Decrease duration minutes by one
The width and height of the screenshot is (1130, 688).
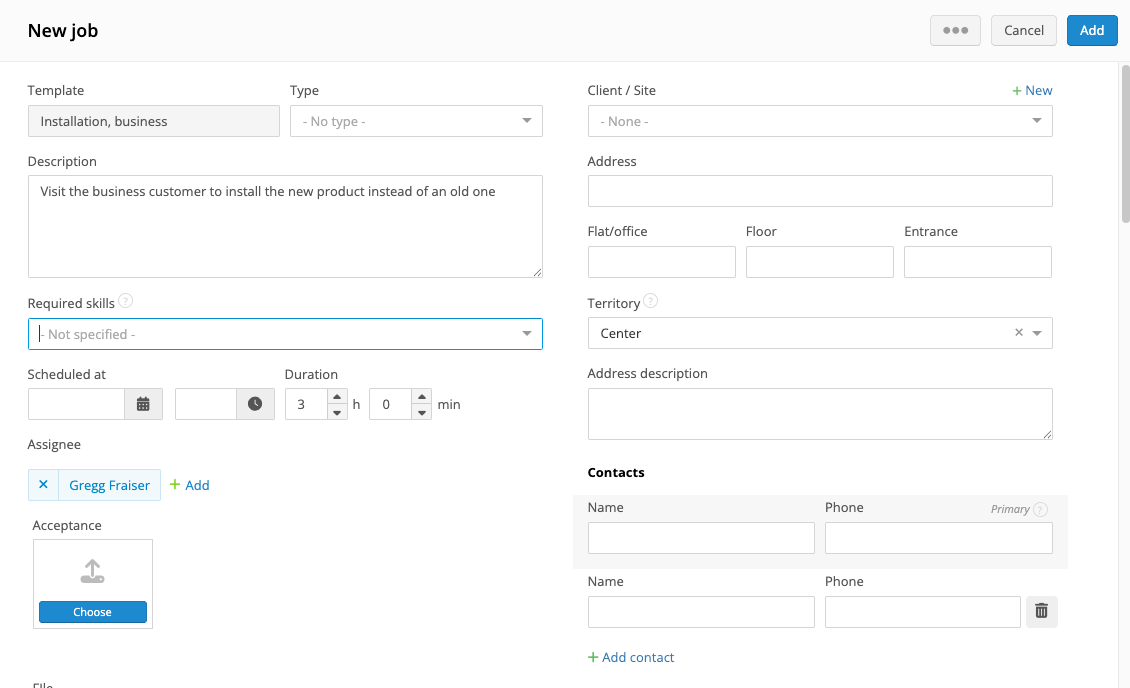point(422,412)
